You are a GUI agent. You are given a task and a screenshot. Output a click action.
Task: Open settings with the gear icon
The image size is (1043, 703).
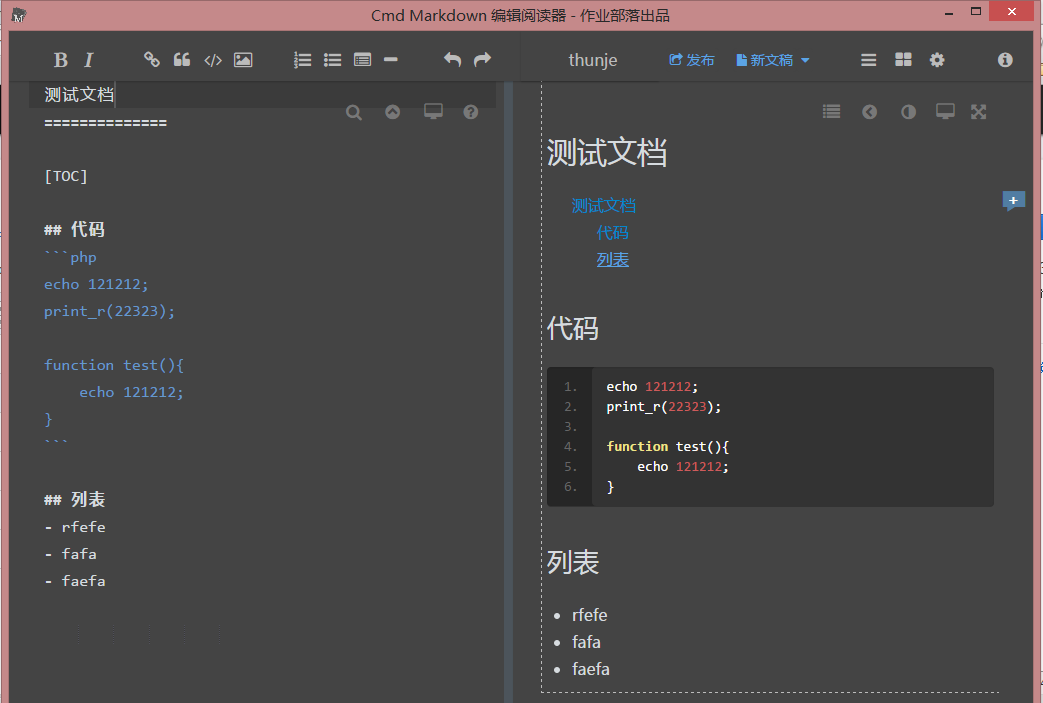(x=937, y=60)
